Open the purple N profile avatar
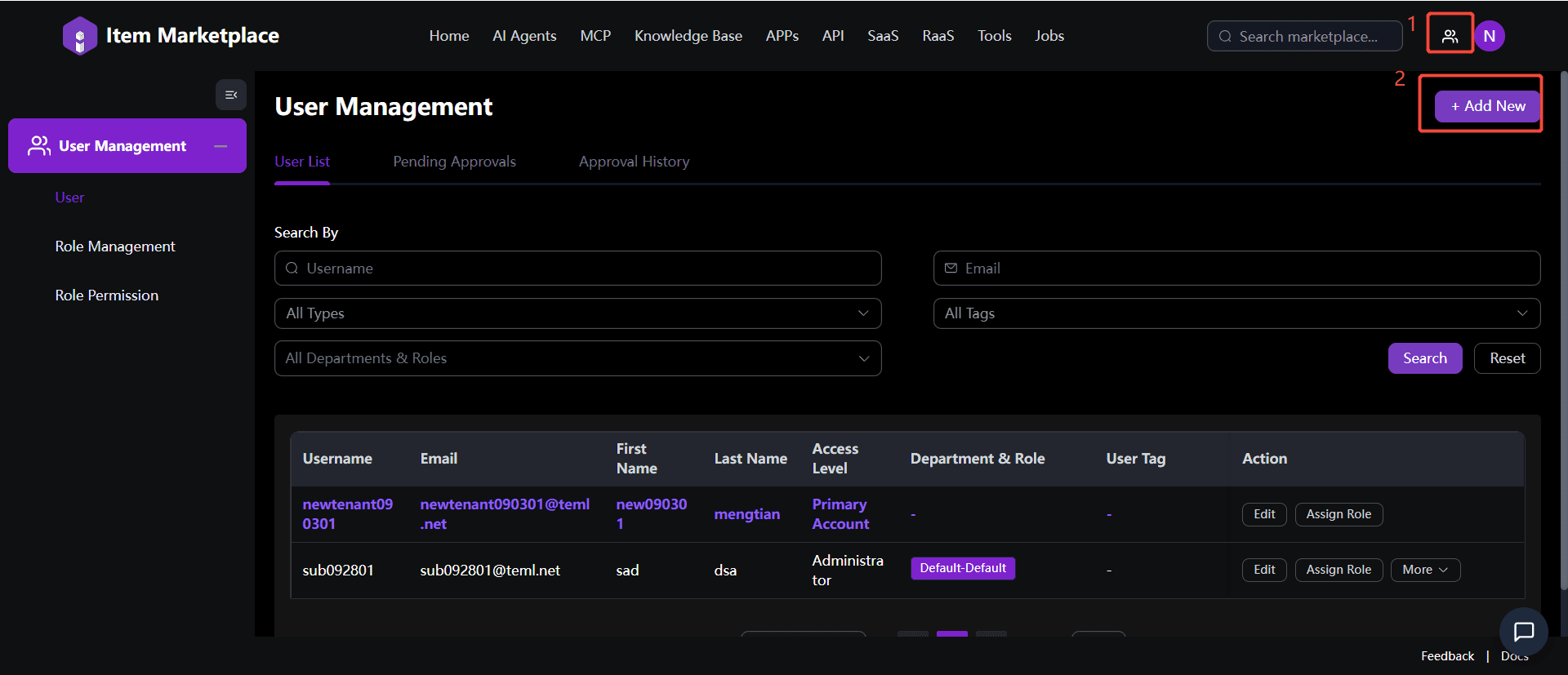Viewport: 1568px width, 675px height. point(1489,36)
